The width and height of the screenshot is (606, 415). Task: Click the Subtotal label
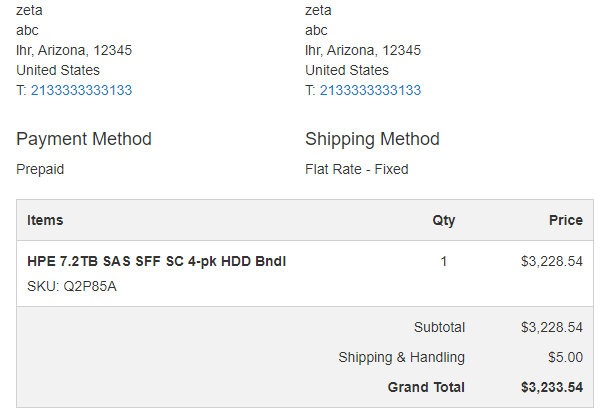tap(439, 327)
